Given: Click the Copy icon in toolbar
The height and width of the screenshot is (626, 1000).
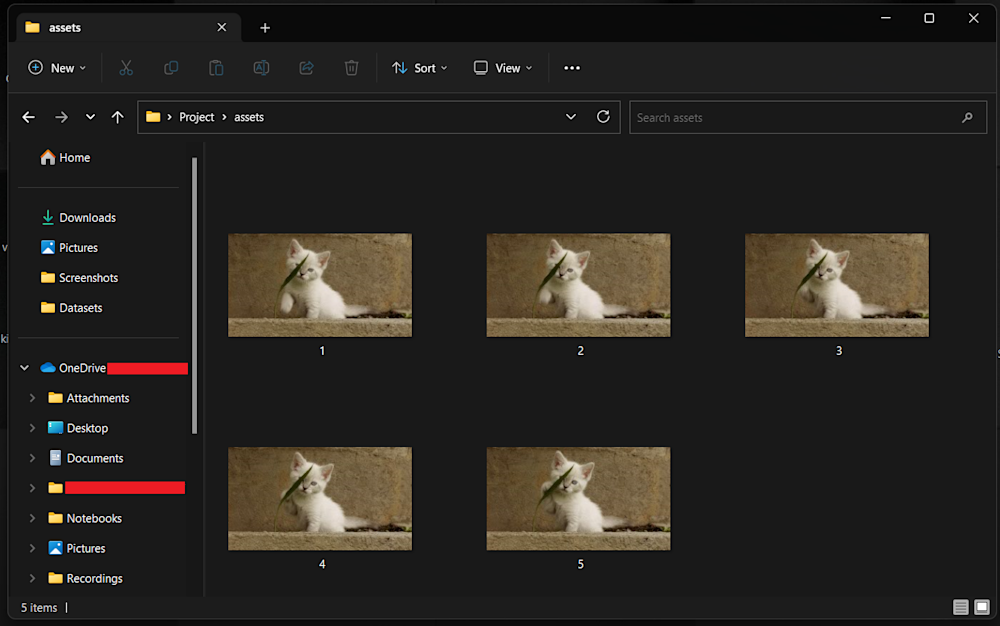Looking at the screenshot, I should click(x=171, y=68).
